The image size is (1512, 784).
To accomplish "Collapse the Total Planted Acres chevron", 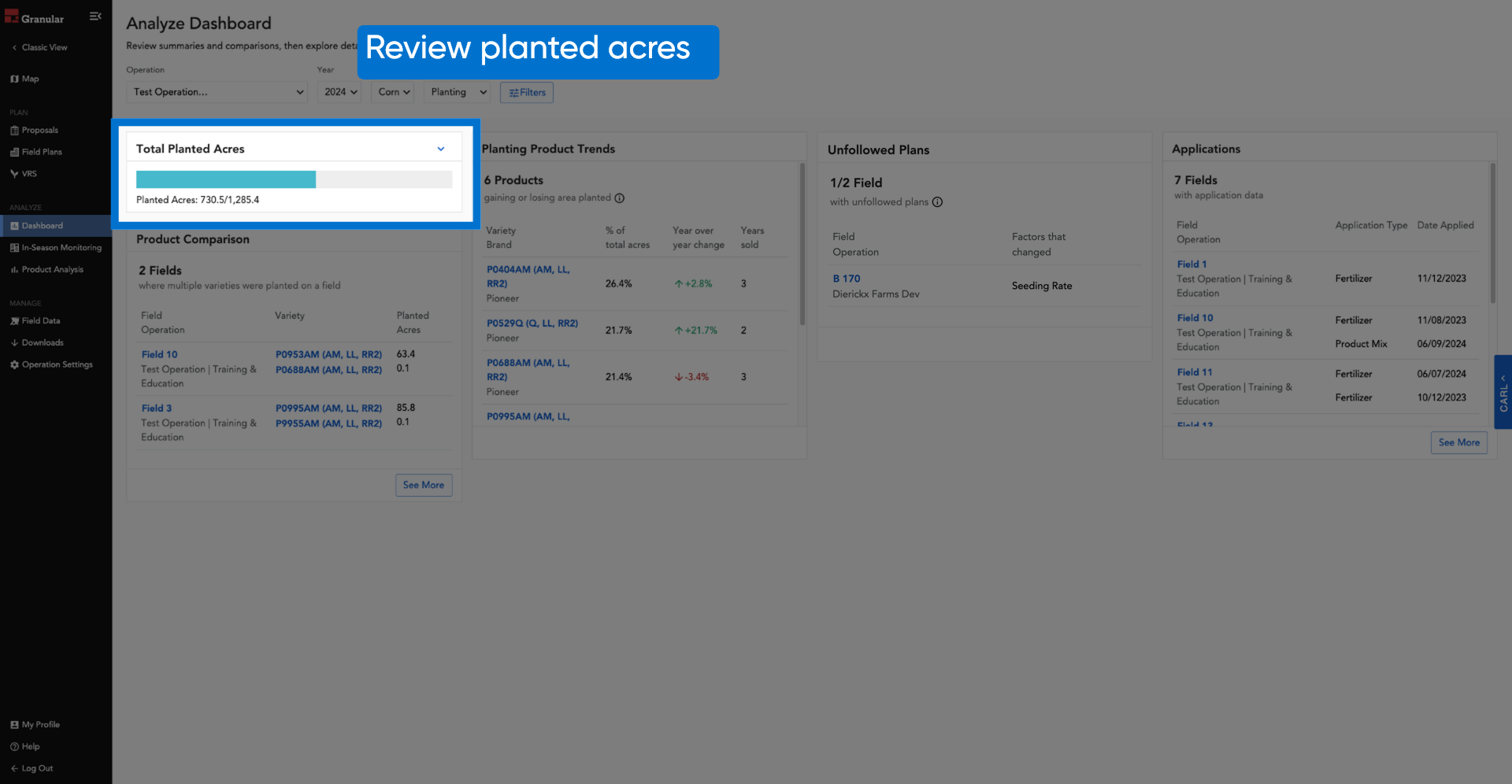I will [441, 150].
